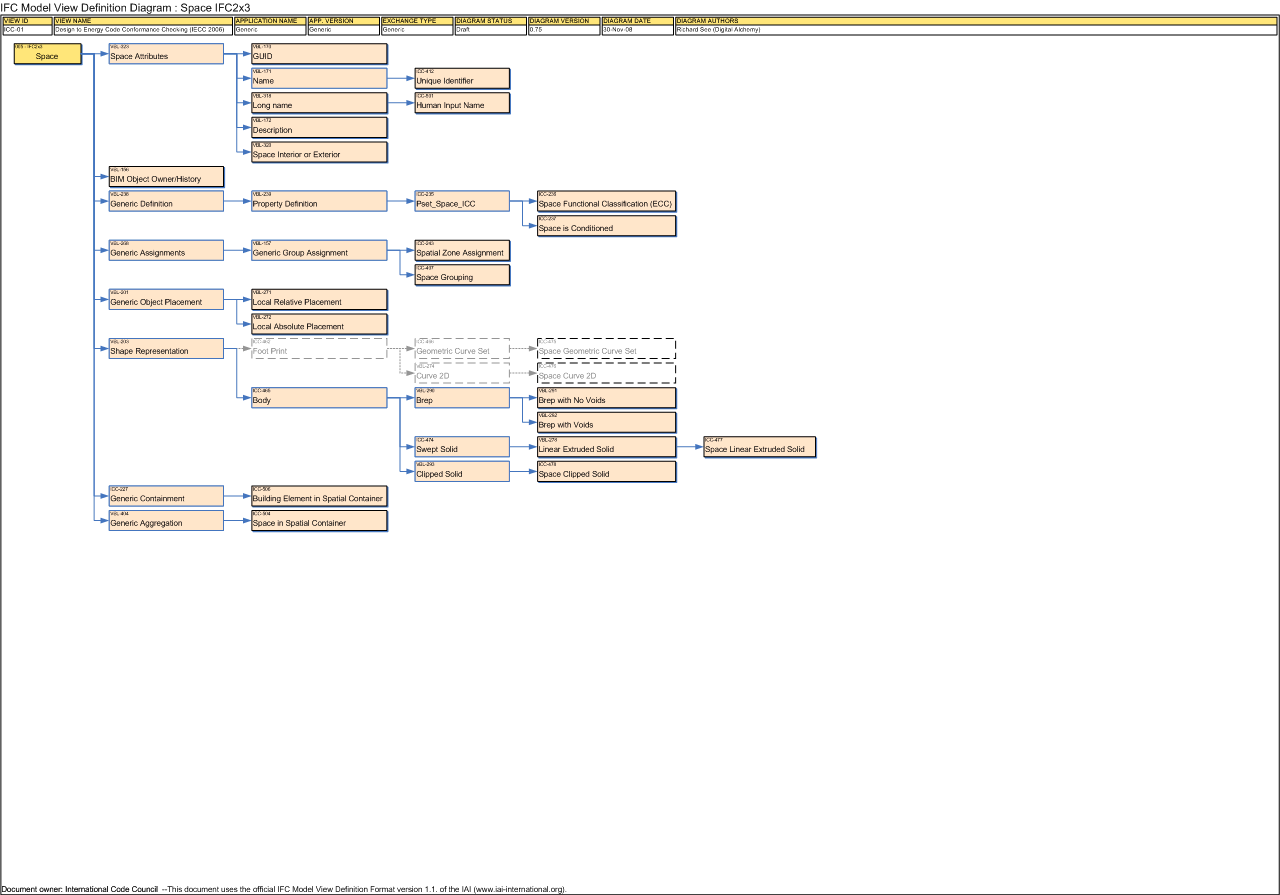Click the APPLICATION NAME header
1280x895 pixels.
coord(269,20)
